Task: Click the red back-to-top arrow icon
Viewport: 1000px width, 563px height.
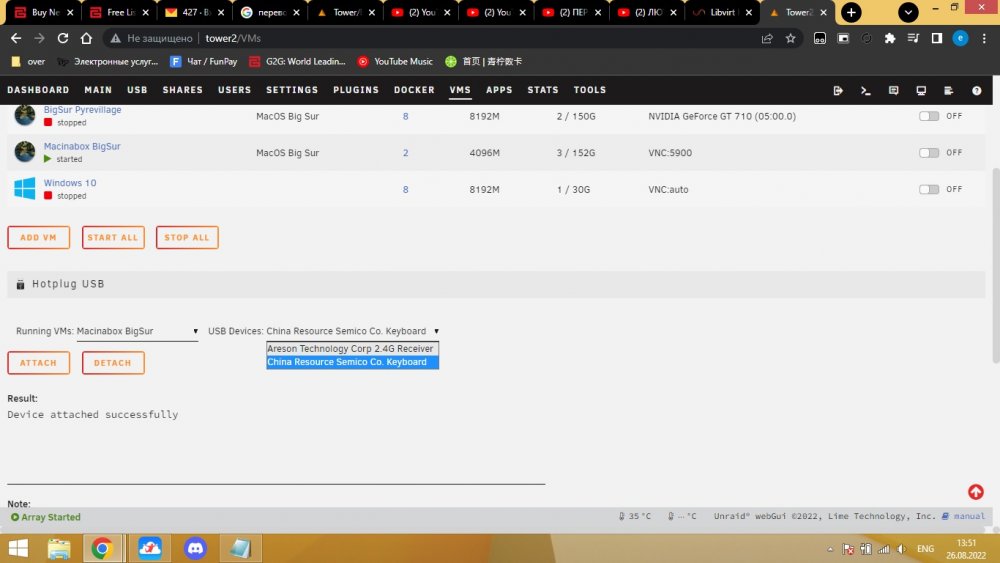Action: 976,492
